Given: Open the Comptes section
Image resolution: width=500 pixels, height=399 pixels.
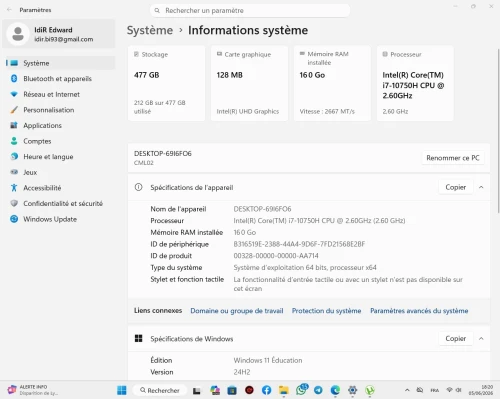Looking at the screenshot, I should point(60,141).
